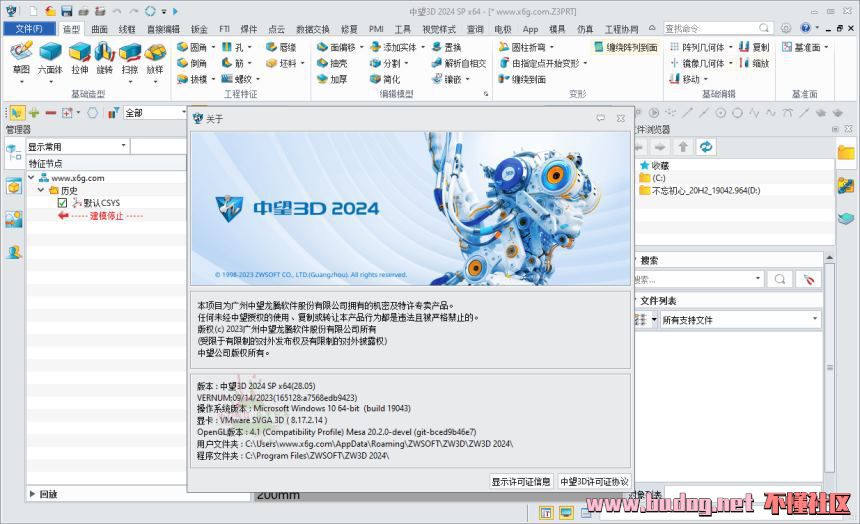Viewport: 860px width, 524px height.
Task: Select the 唇缘 lip tool
Action: tap(281, 47)
